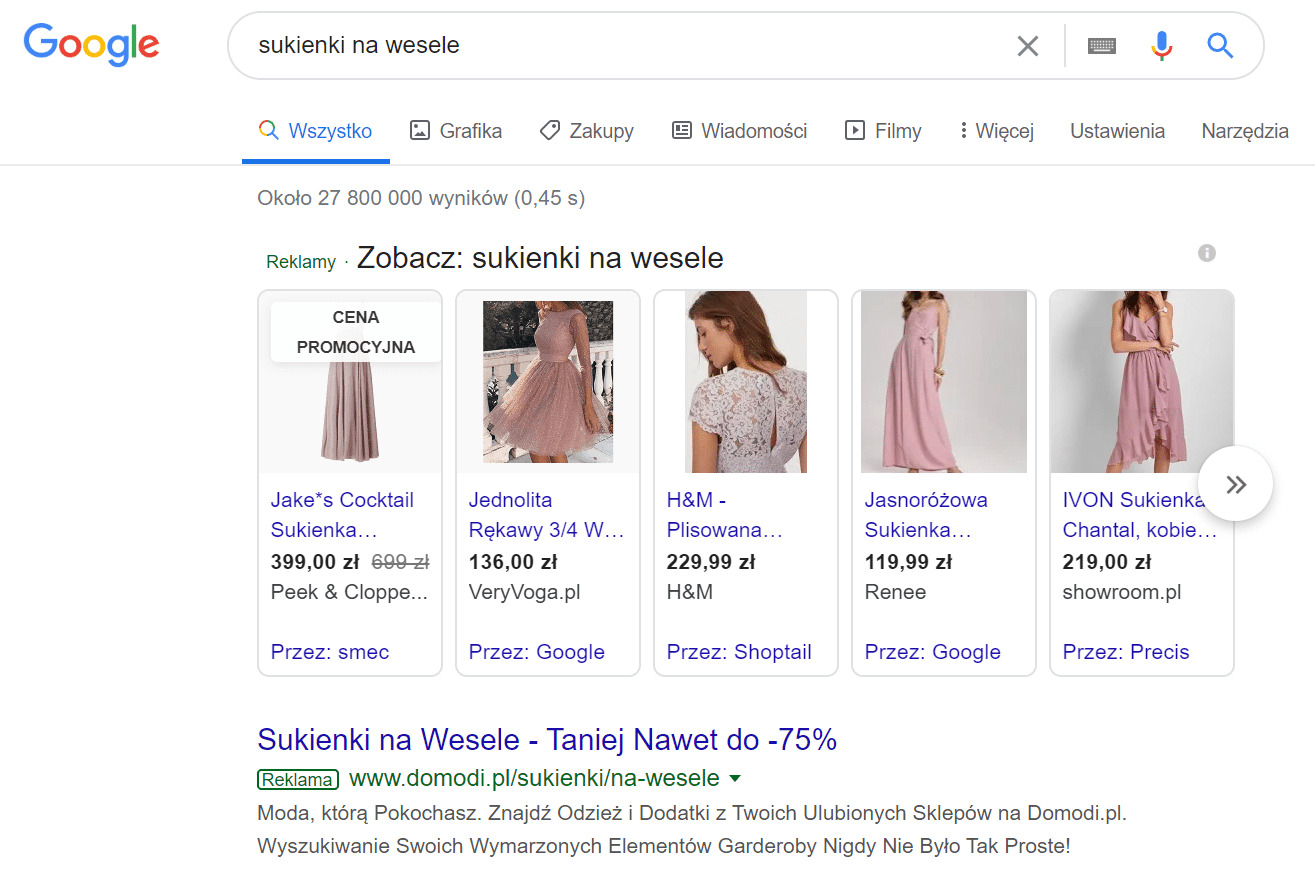Open Jake*s Cocktail Sukienka link

point(342,515)
